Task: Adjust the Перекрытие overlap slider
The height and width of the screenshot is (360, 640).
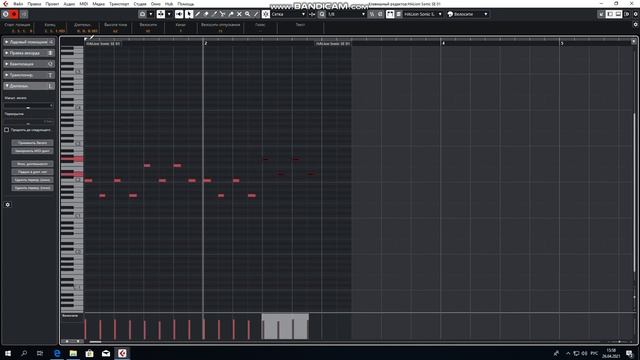Action: coord(29,122)
